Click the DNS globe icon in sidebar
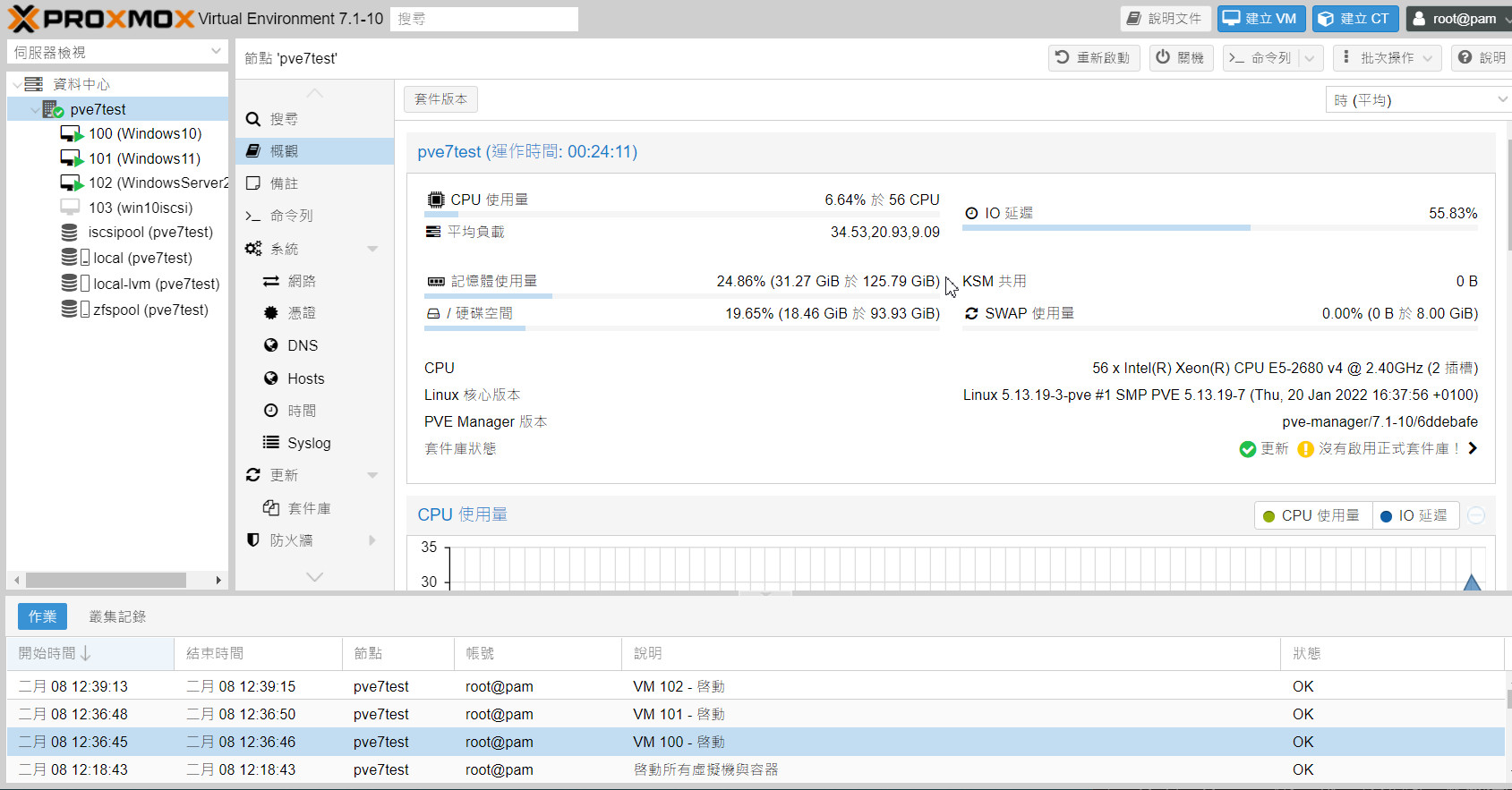The width and height of the screenshot is (1512, 790). coord(271,345)
